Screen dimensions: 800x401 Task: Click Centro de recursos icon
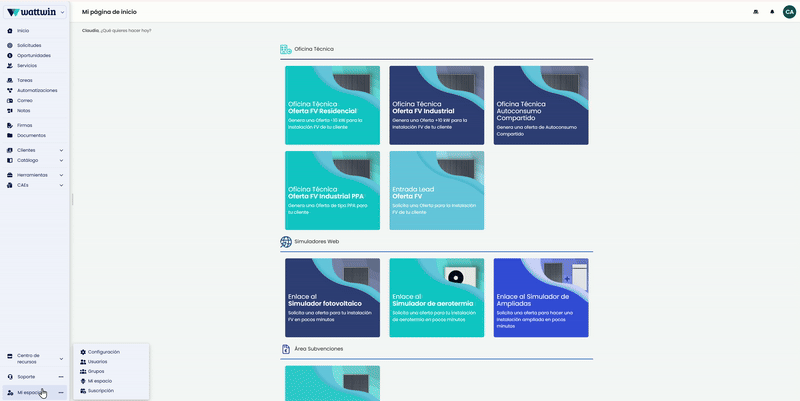point(10,356)
